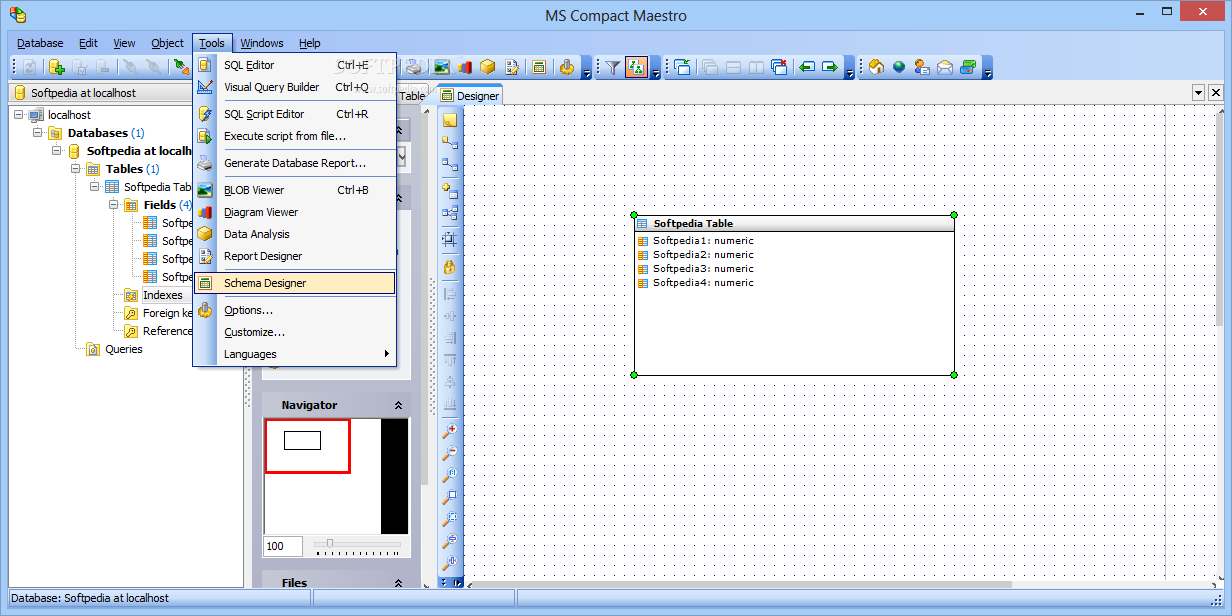1232x616 pixels.
Task: Click the support person icon
Action: 922,67
